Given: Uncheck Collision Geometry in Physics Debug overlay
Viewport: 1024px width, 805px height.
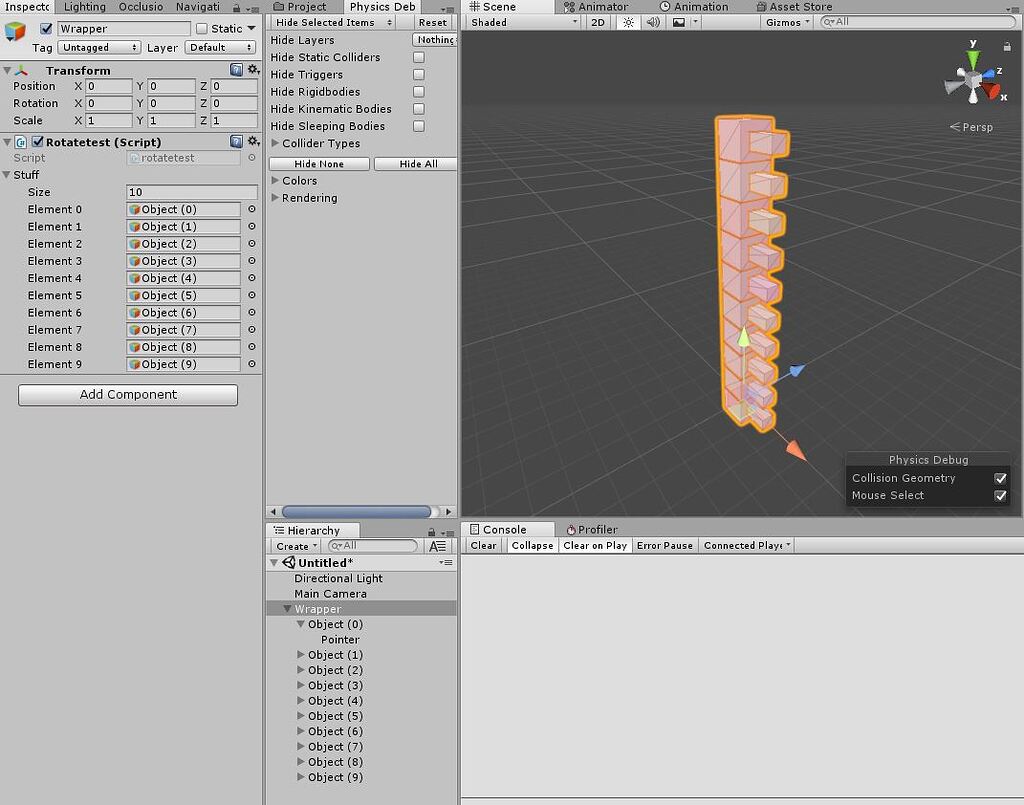Looking at the screenshot, I should click(x=1001, y=478).
